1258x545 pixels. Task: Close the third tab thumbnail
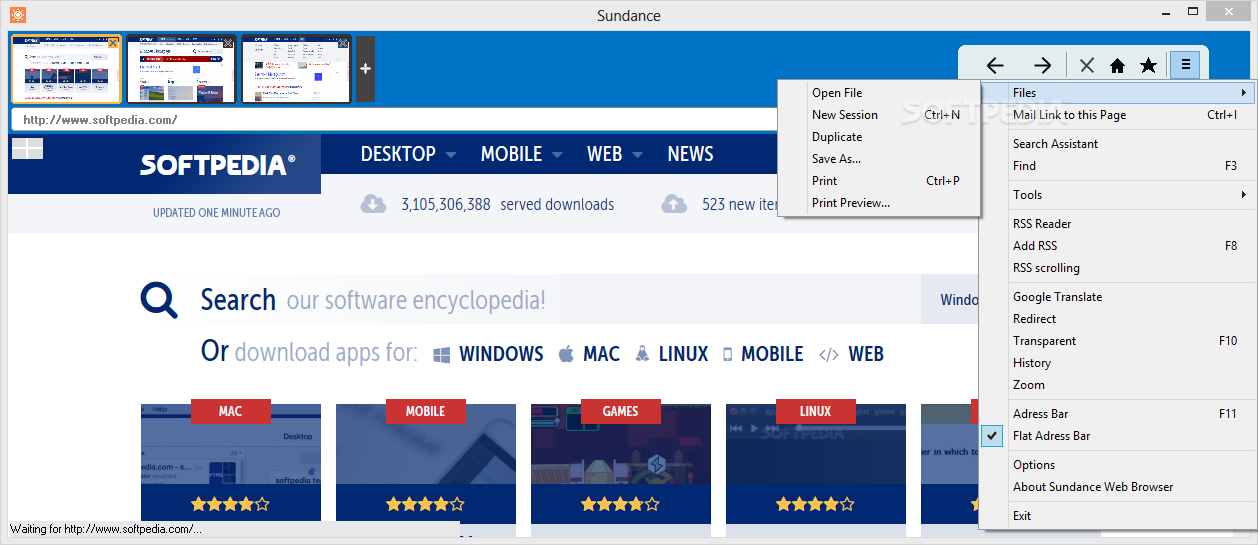tap(343, 43)
